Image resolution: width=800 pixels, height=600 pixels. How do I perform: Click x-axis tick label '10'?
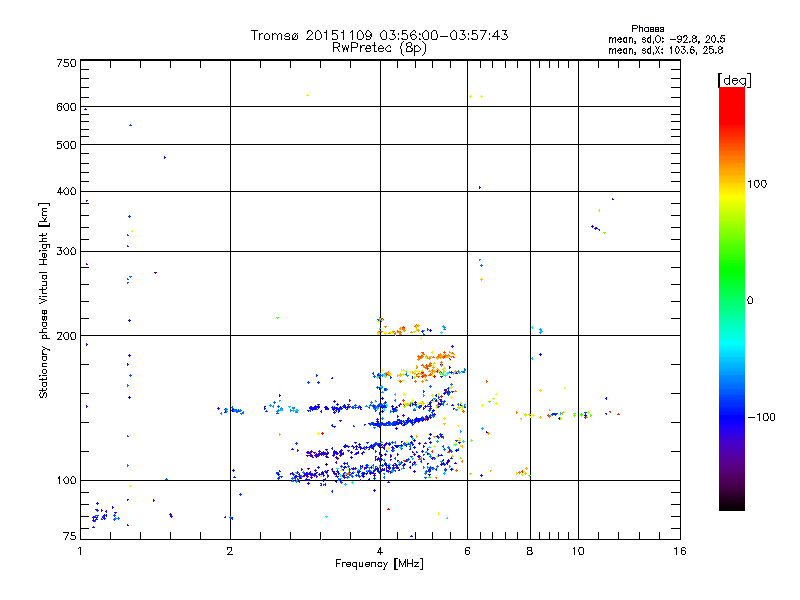(x=578, y=551)
